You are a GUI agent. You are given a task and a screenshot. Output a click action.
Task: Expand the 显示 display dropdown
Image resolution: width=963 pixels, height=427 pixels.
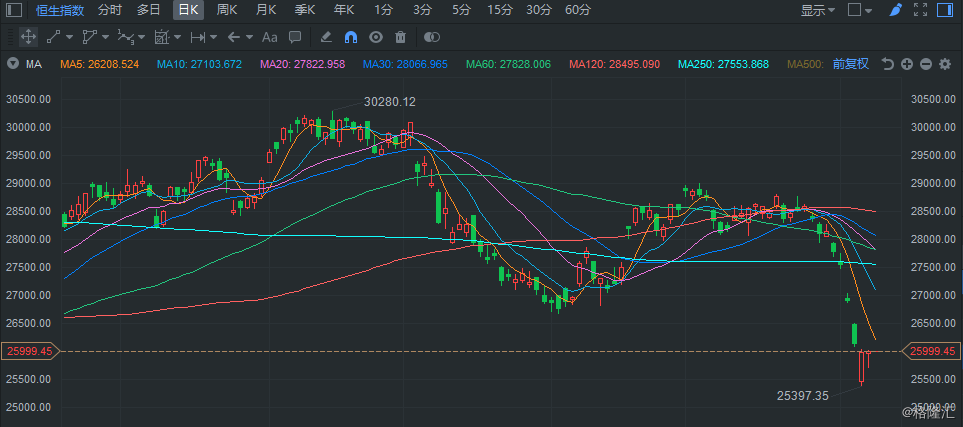click(818, 10)
